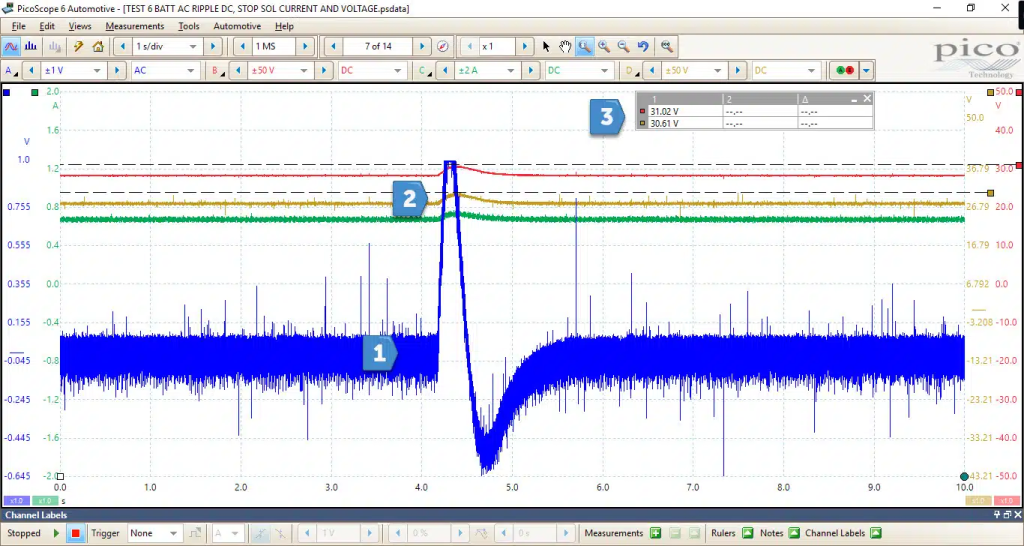Open the Help menu
This screenshot has height=546, width=1024.
click(x=284, y=26)
